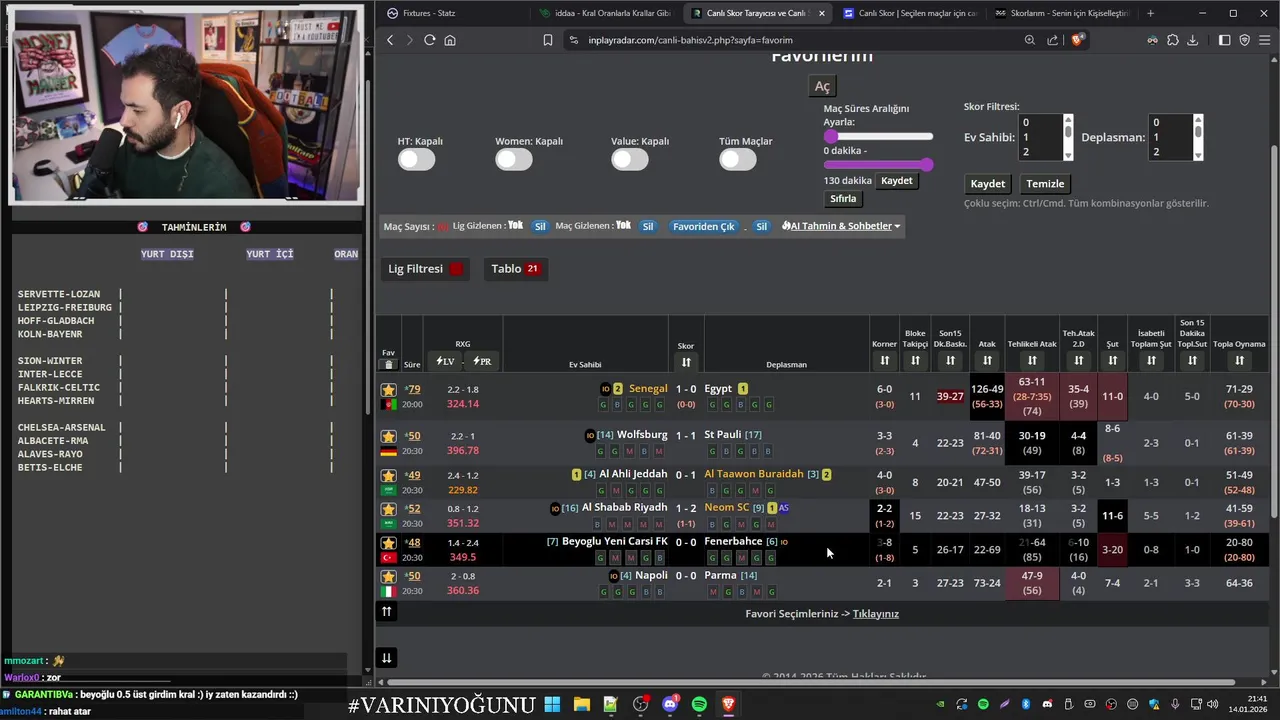This screenshot has height=720, width=1280.
Task: Toggle the HT: Kapalı switch
Action: pyautogui.click(x=416, y=159)
